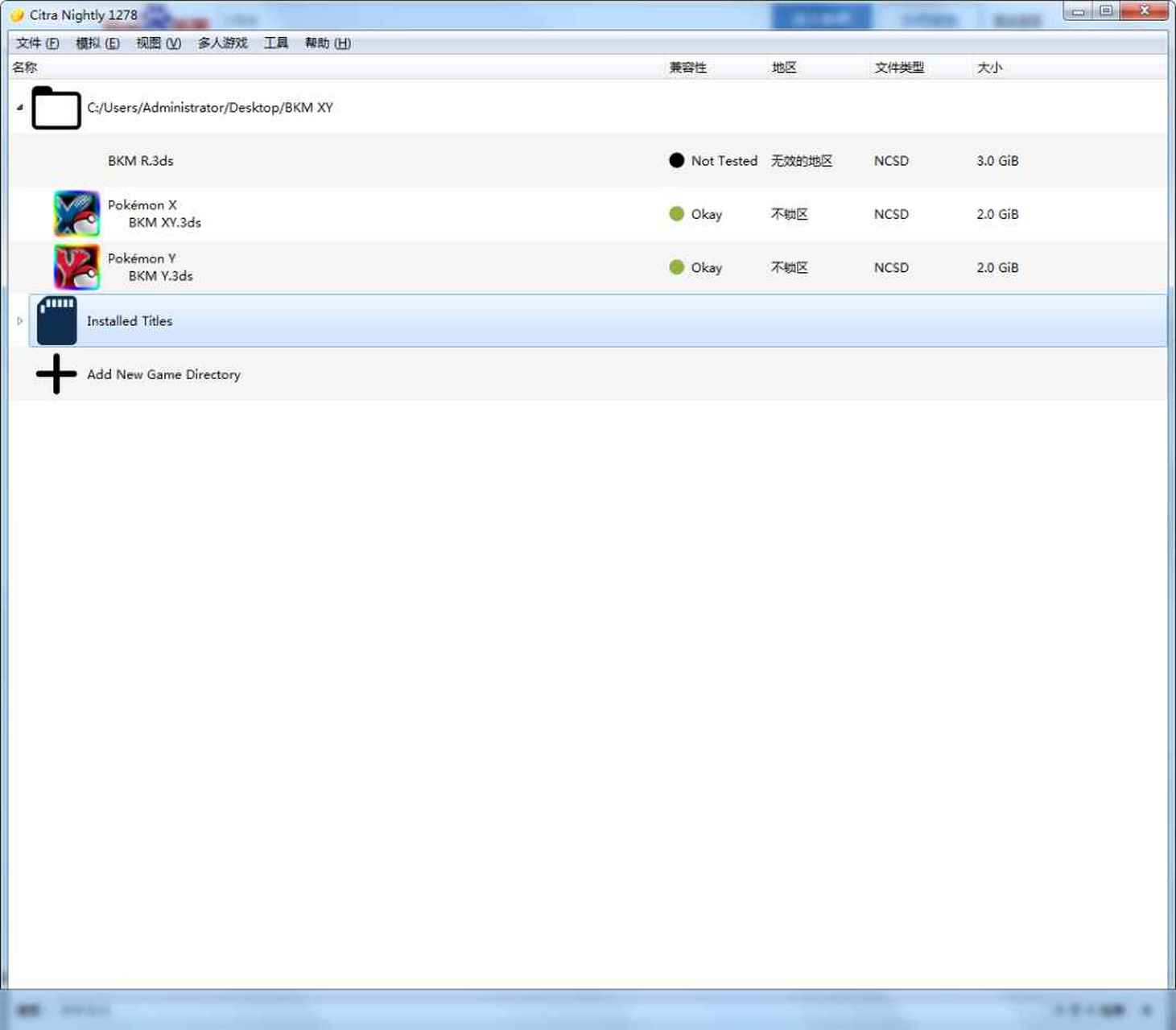
Task: Select the Pokémon X title
Action: [x=142, y=204]
